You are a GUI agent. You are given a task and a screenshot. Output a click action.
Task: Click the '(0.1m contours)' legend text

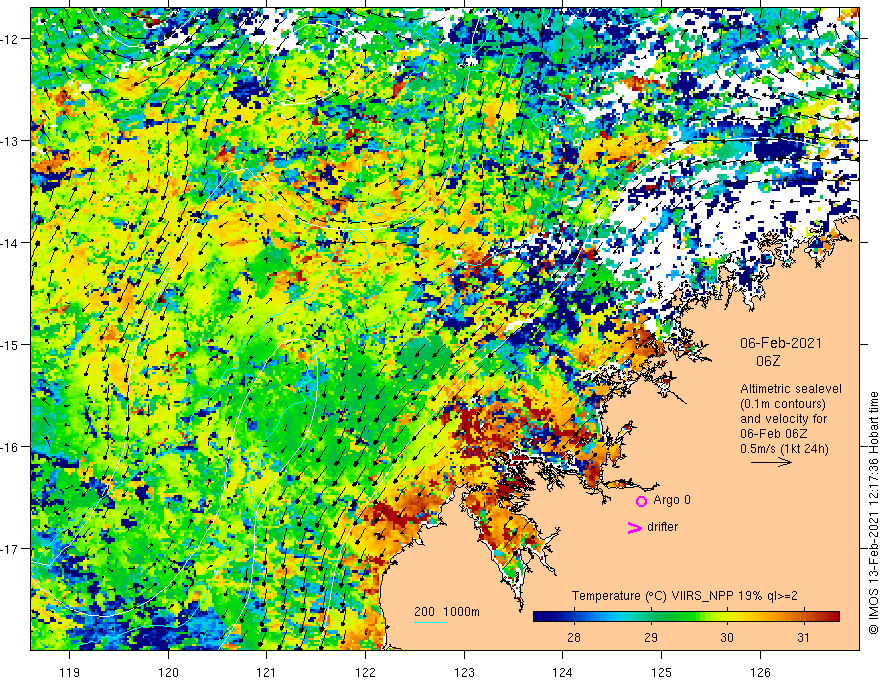(783, 404)
